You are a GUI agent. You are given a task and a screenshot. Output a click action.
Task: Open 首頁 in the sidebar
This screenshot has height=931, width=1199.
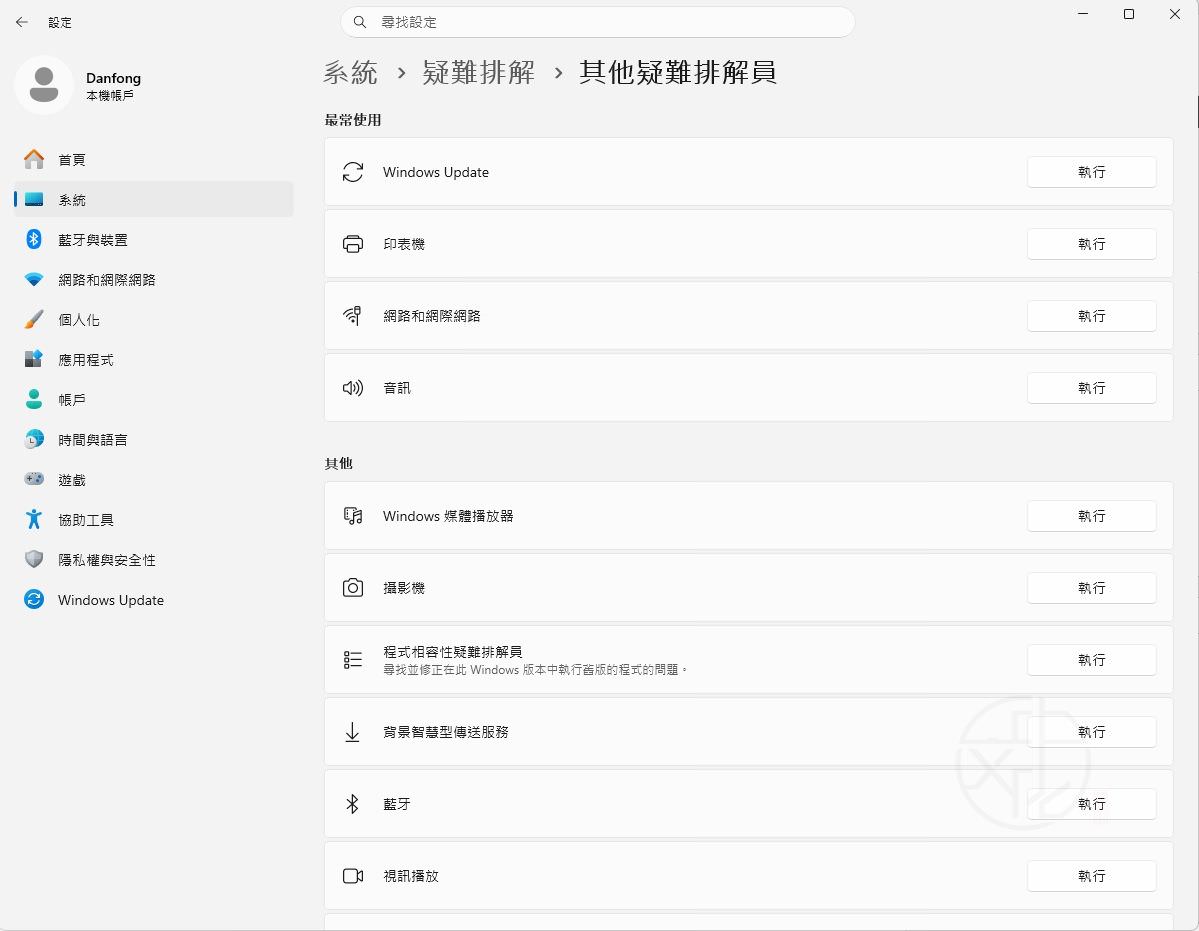[154, 159]
